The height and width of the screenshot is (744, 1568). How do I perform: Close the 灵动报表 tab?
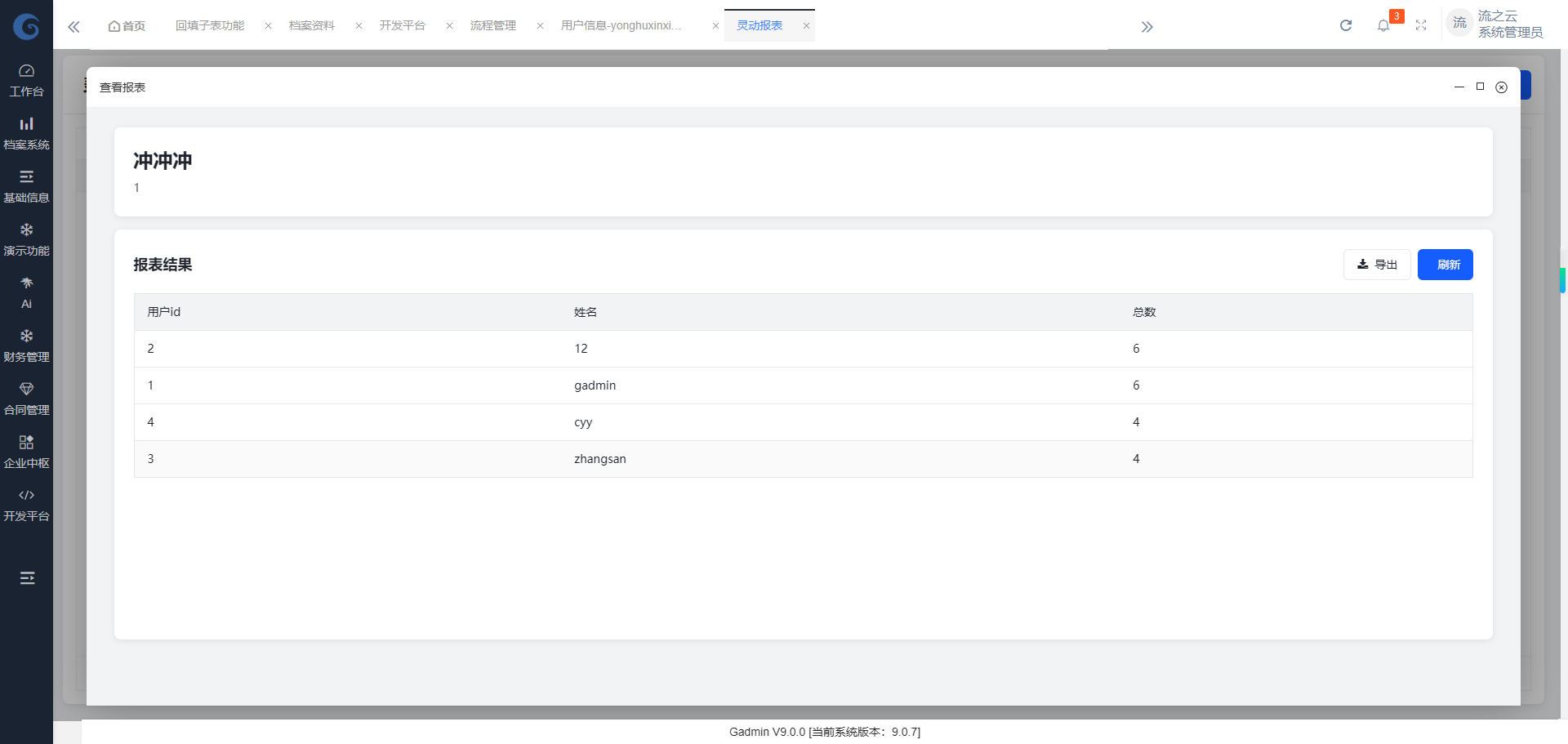tap(806, 26)
